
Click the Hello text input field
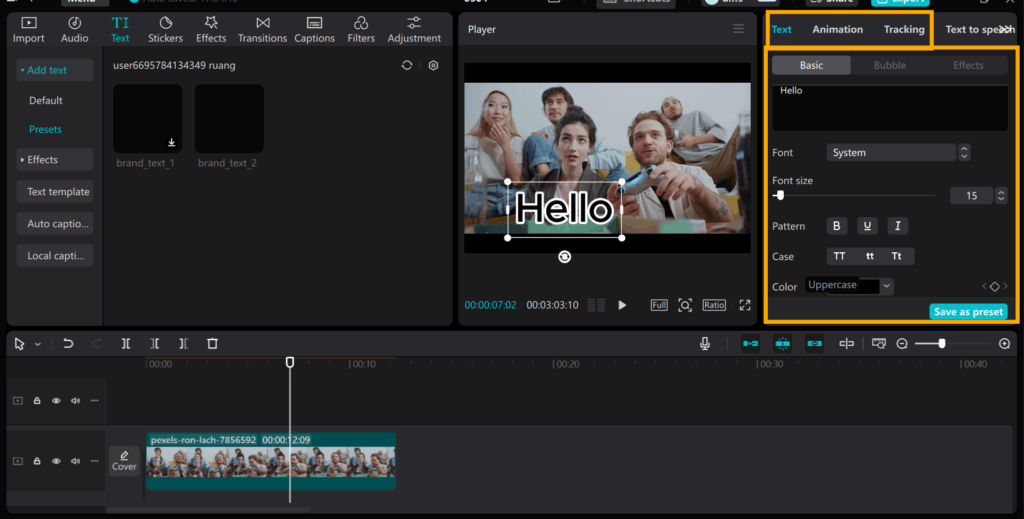pyautogui.click(x=889, y=108)
